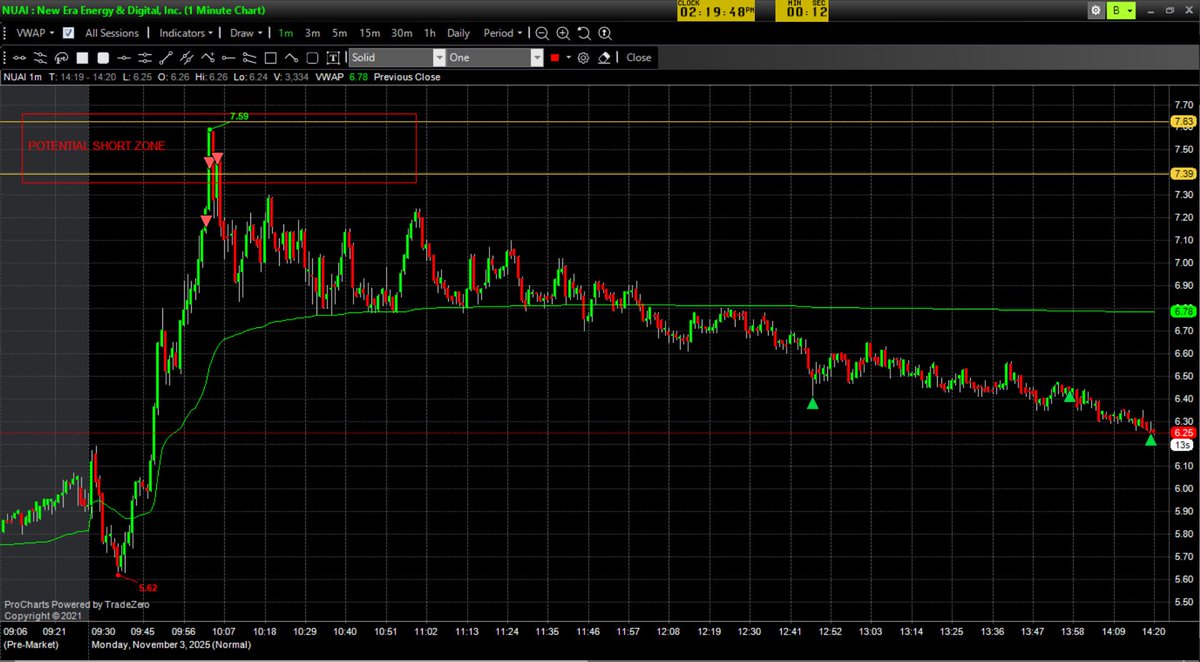
Task: Select the filled rounded square drawing tool
Action: tap(103, 58)
